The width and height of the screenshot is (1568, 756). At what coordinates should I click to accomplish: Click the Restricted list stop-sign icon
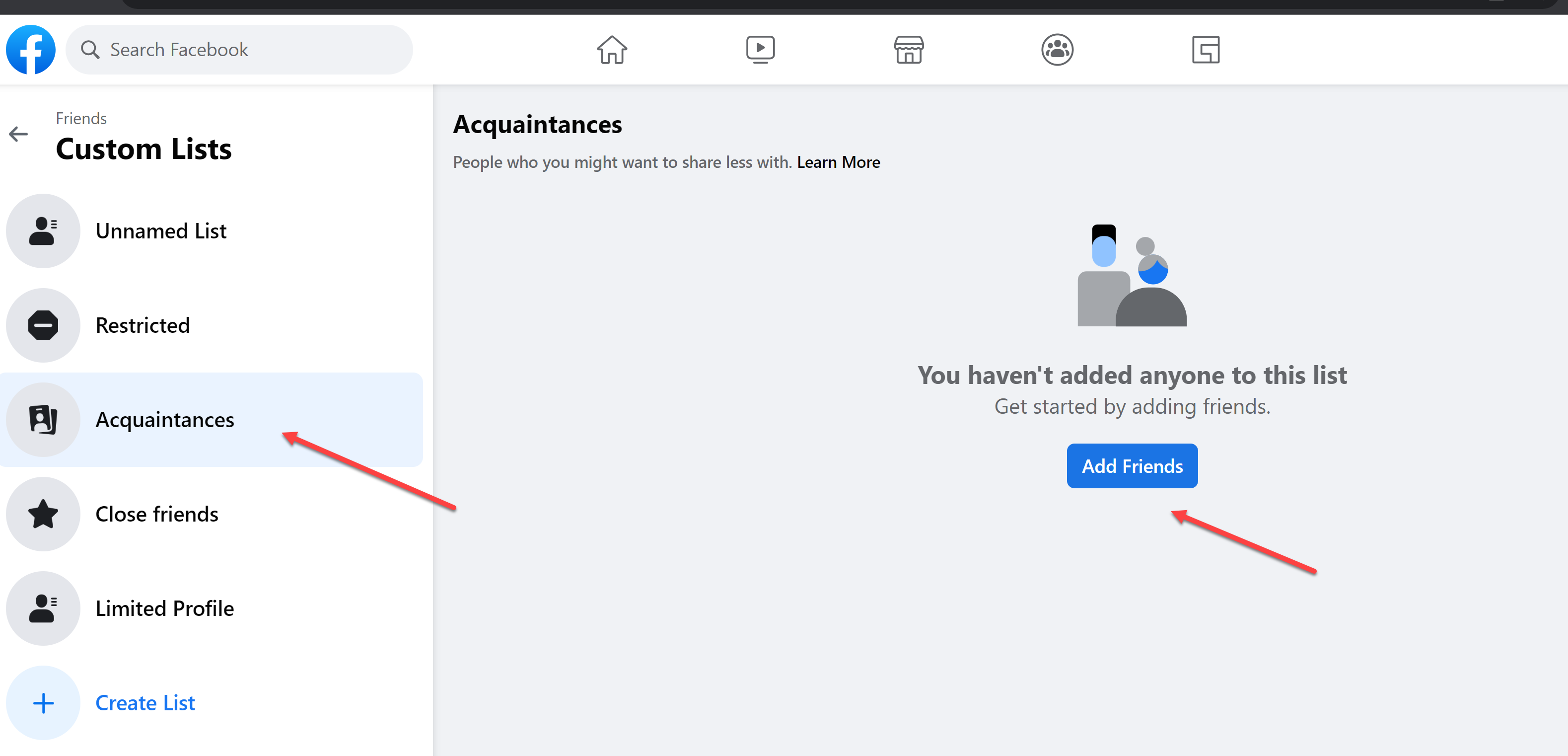[x=43, y=325]
